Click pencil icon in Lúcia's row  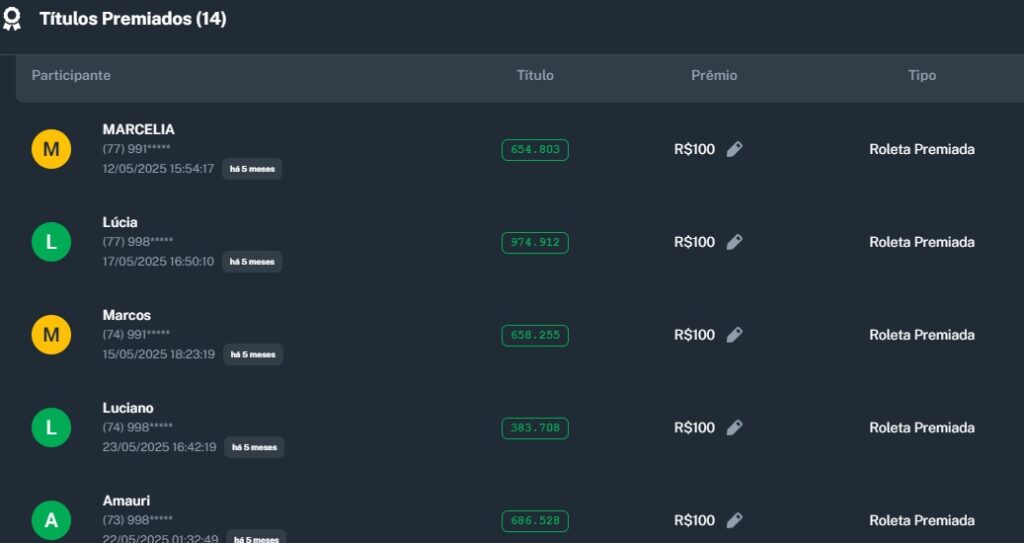[x=734, y=242]
